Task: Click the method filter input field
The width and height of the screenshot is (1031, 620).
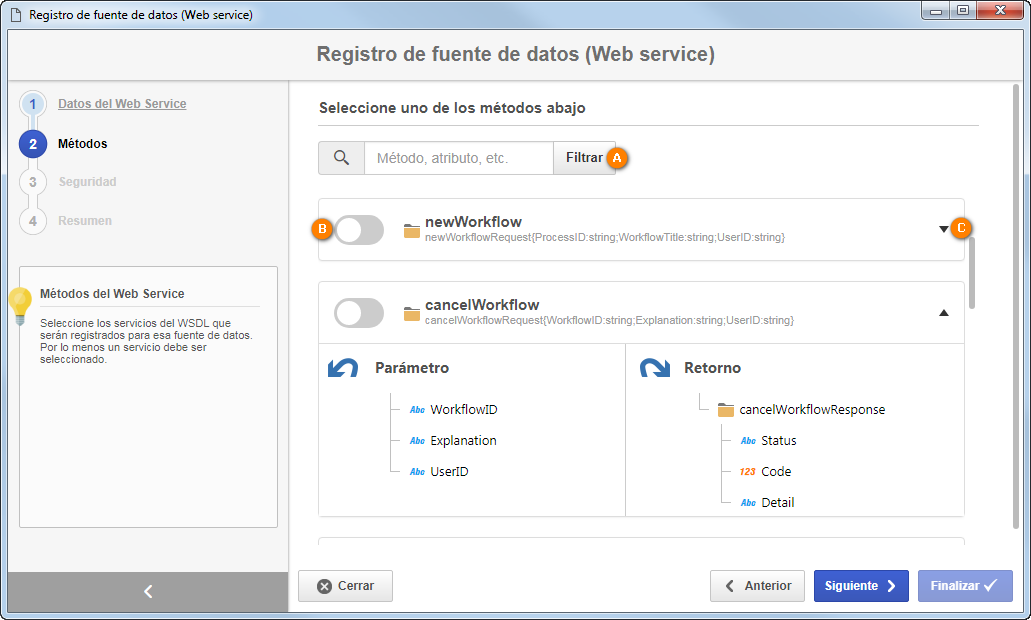Action: click(458, 158)
